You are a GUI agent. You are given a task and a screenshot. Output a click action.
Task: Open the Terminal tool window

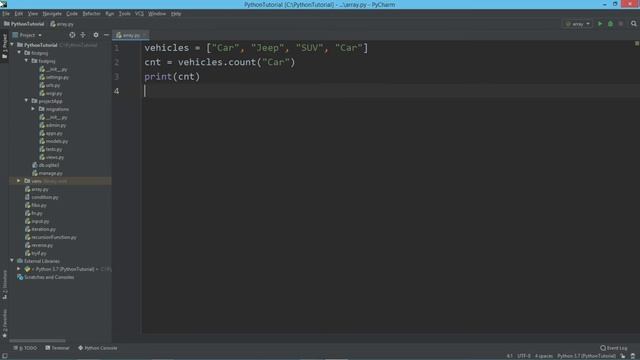point(57,348)
